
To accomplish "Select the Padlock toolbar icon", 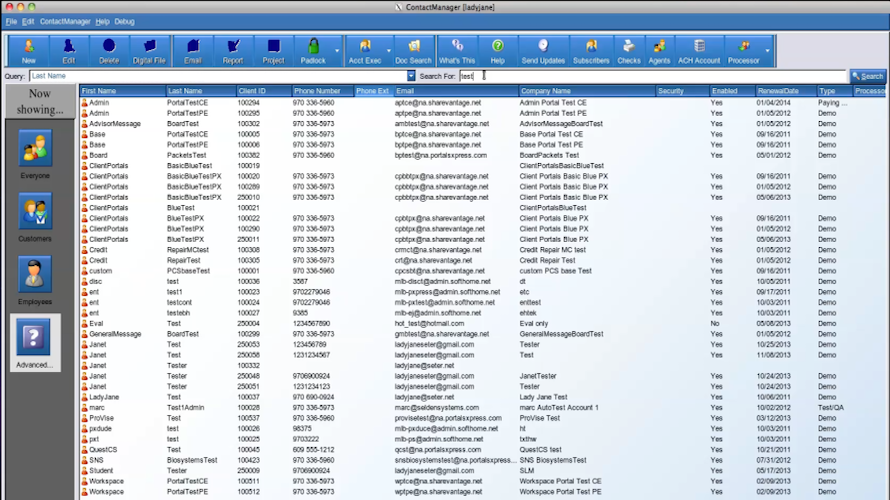I will (313, 51).
